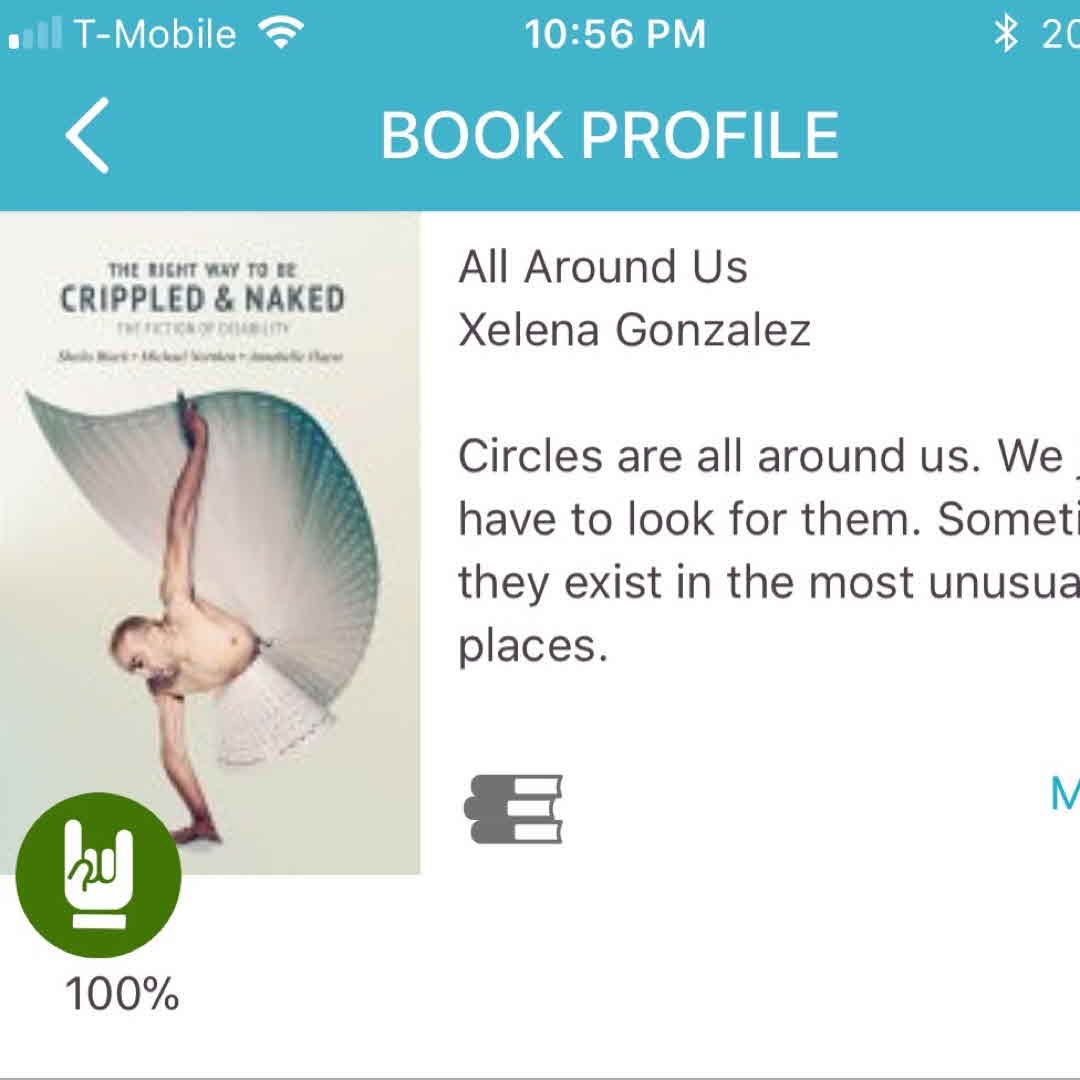Open author Xelena Gonzalez
Viewport: 1080px width, 1080px height.
pos(634,329)
